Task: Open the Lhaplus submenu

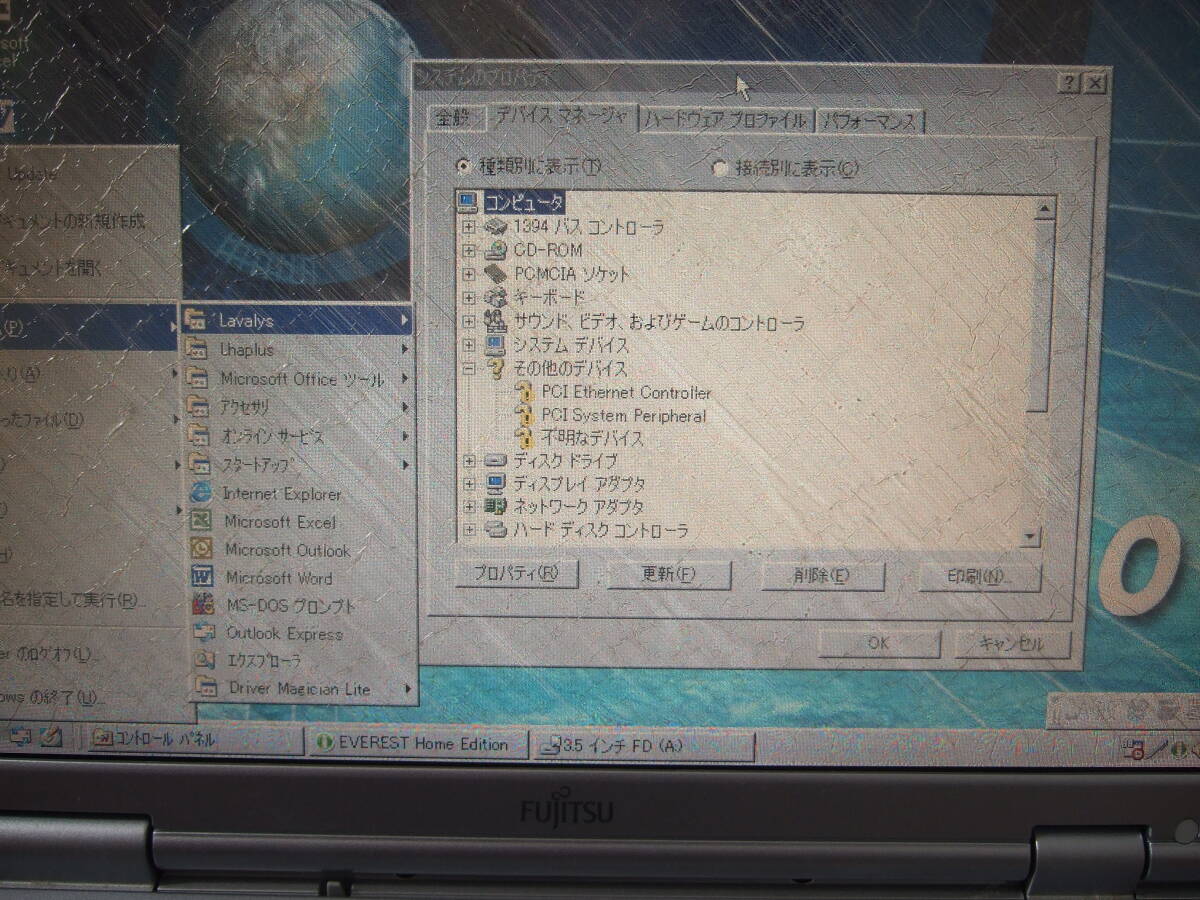Action: pyautogui.click(x=299, y=350)
